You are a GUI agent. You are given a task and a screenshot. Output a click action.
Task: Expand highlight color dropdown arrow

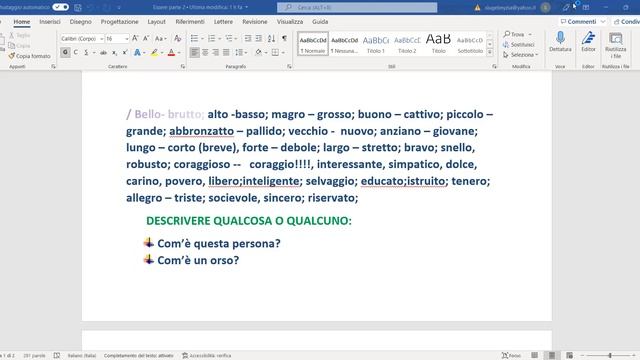[x=162, y=53]
